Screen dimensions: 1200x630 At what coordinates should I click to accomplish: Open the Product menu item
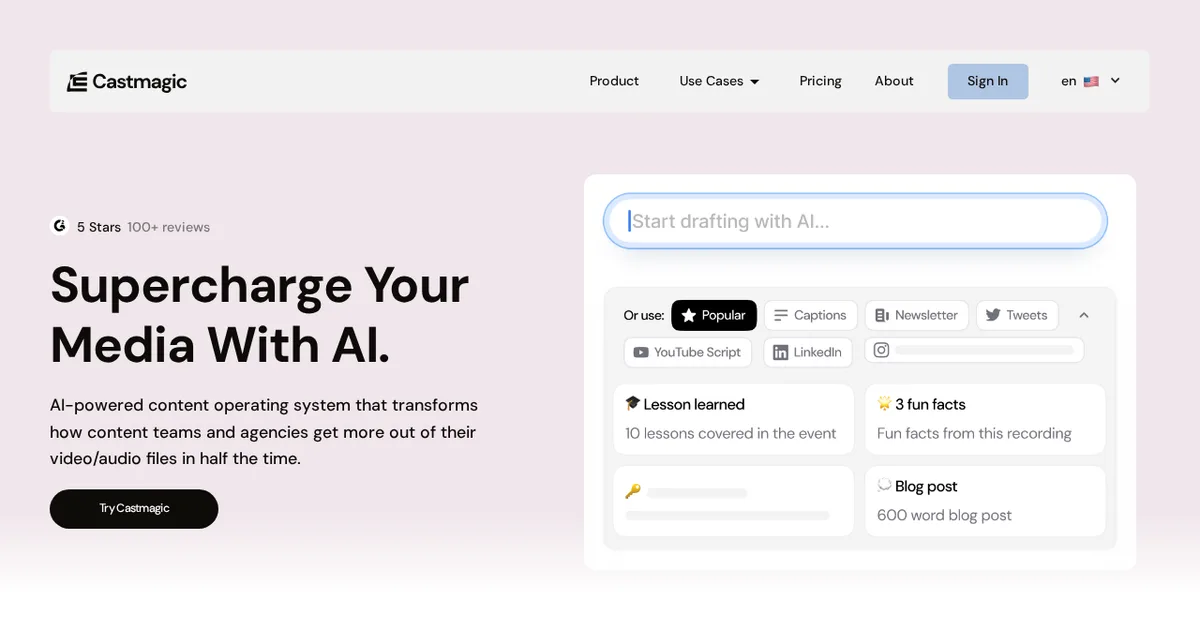tap(614, 81)
